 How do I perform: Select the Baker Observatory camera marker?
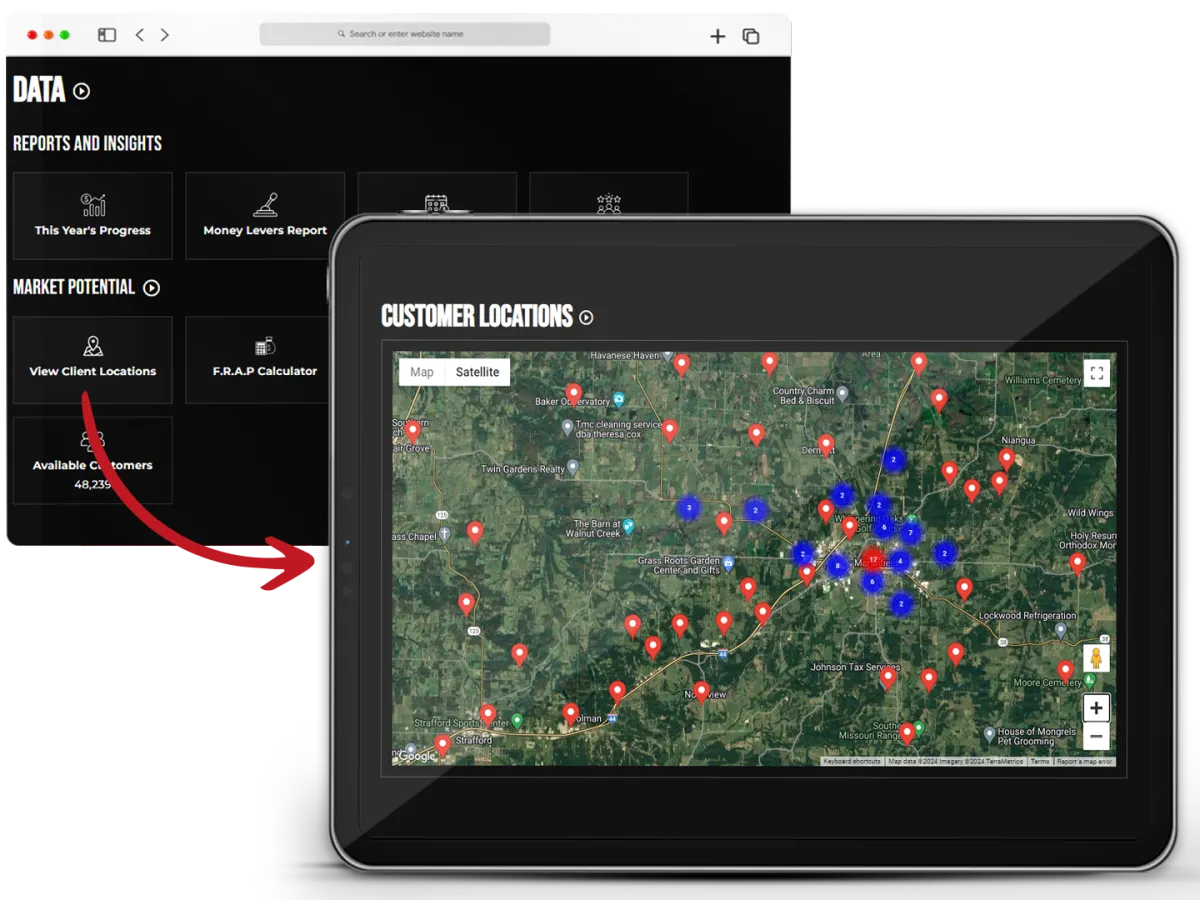619,400
